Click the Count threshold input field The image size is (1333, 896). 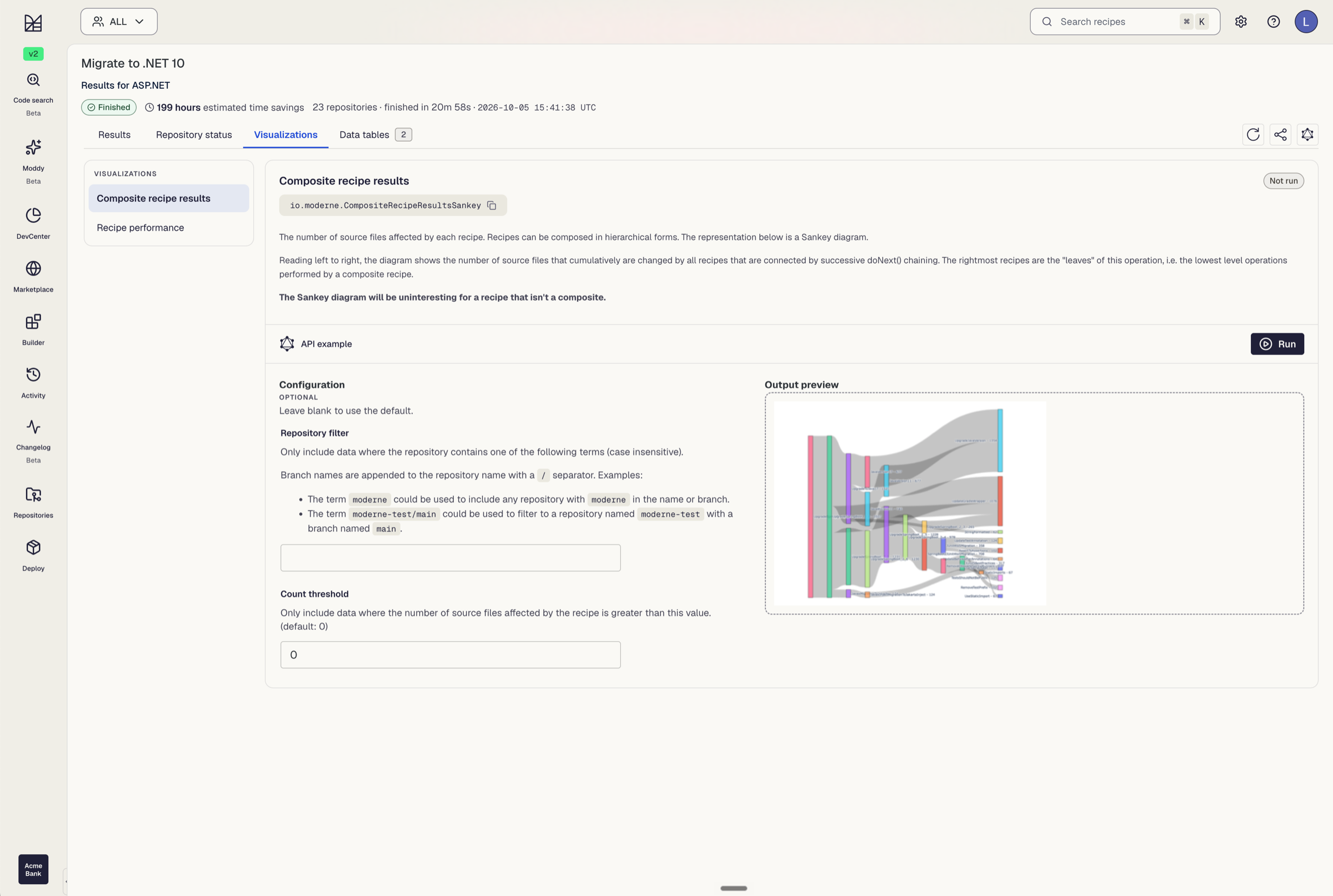pos(450,655)
